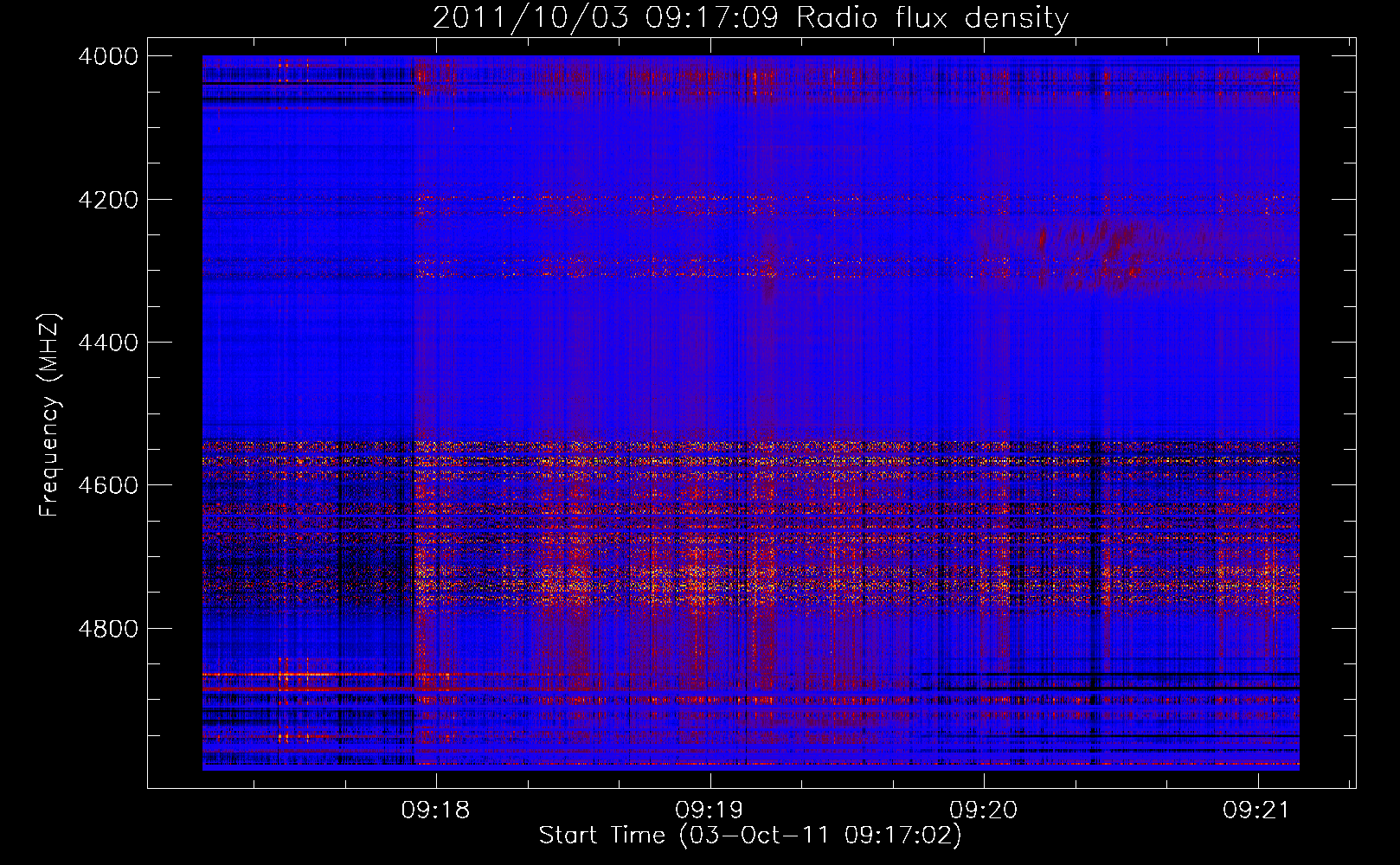Screen dimensions: 1400x865
Task: Click the '4800' frequency axis label
Action: tap(108, 629)
